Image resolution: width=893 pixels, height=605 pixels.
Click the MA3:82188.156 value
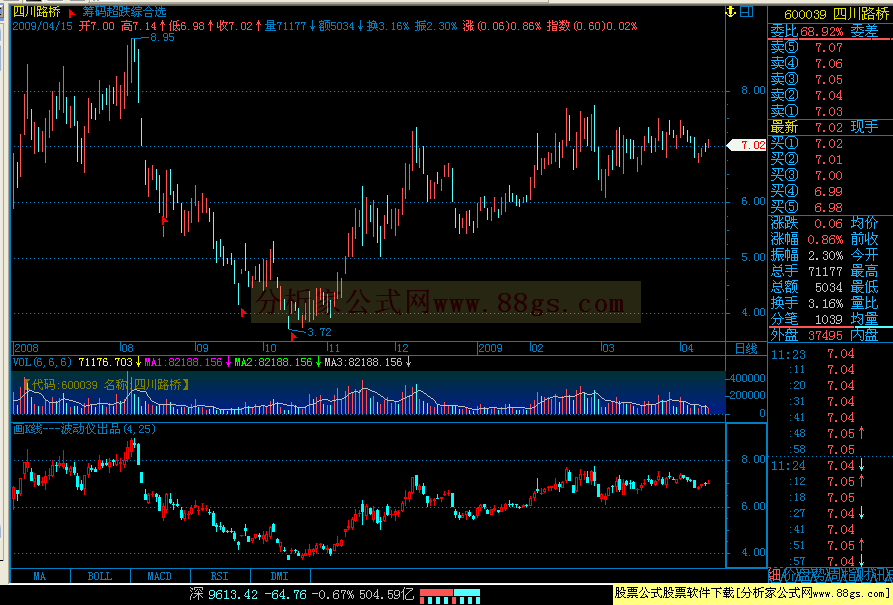[363, 362]
